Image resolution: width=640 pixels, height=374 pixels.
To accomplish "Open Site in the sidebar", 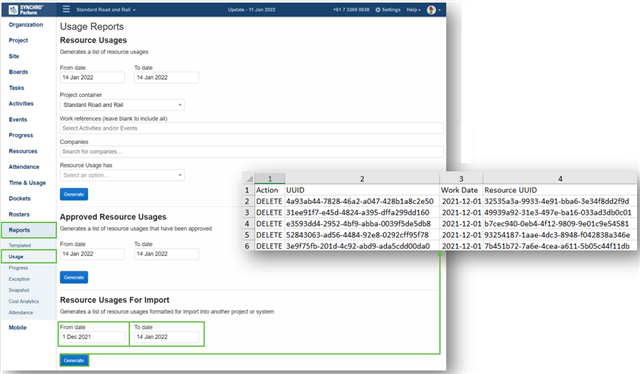I will (x=14, y=56).
